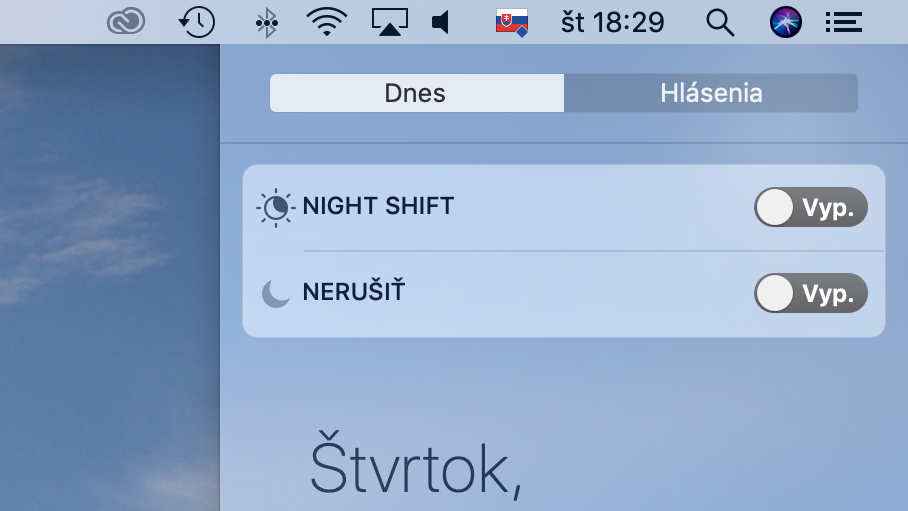The width and height of the screenshot is (908, 511).
Task: Select the Dnes tab
Action: point(417,93)
